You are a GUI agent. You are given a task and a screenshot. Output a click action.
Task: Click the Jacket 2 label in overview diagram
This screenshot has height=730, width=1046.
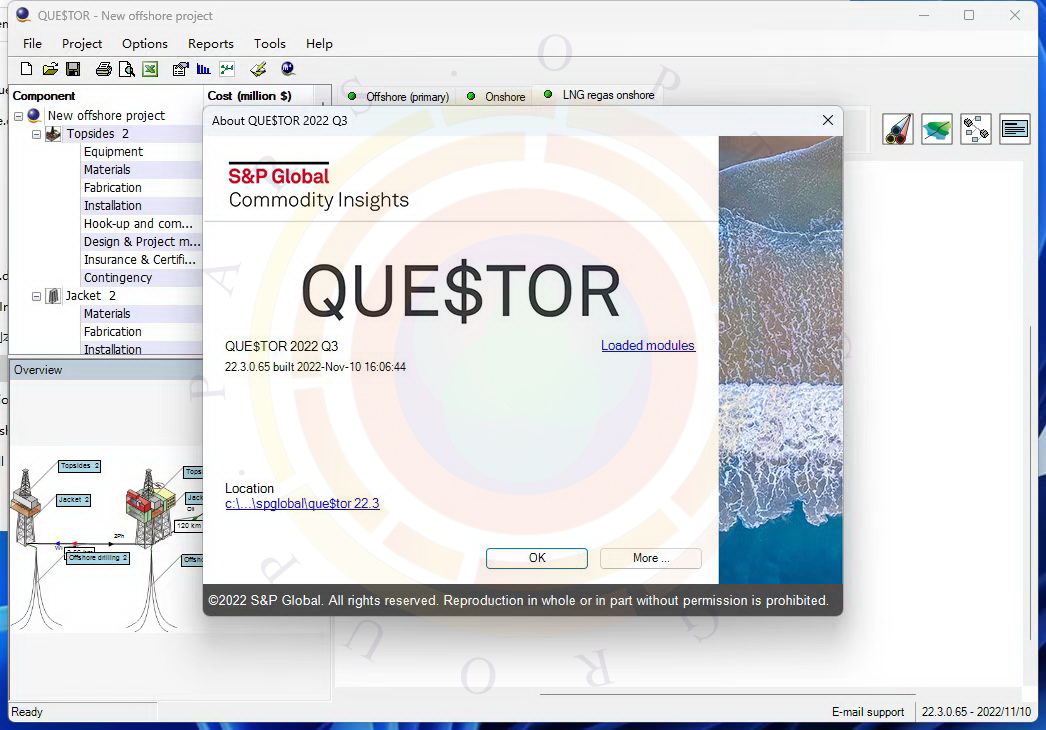(x=73, y=499)
